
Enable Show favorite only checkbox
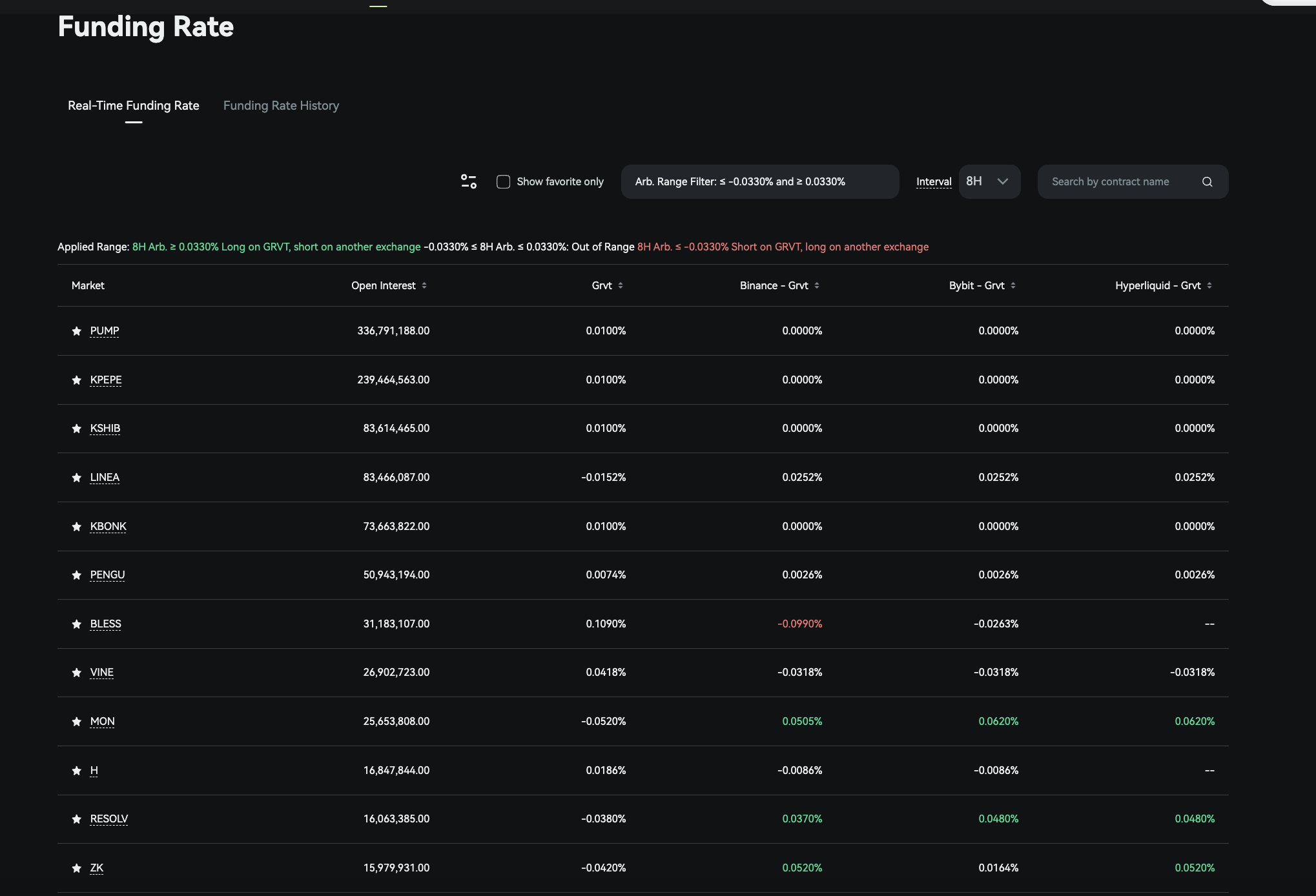(x=503, y=181)
